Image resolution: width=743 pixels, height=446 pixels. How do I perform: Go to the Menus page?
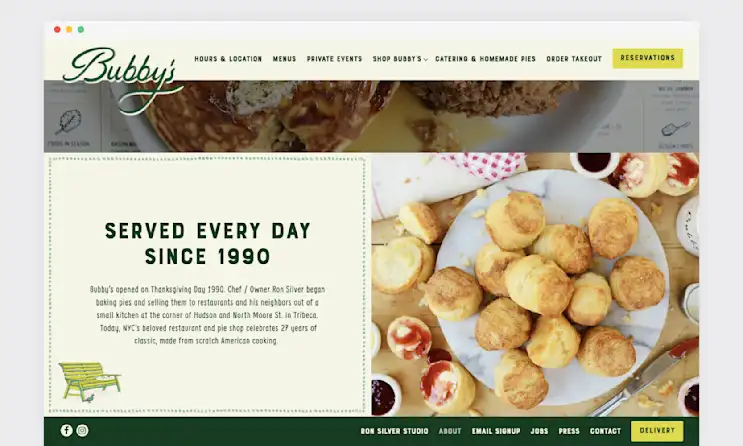click(284, 59)
